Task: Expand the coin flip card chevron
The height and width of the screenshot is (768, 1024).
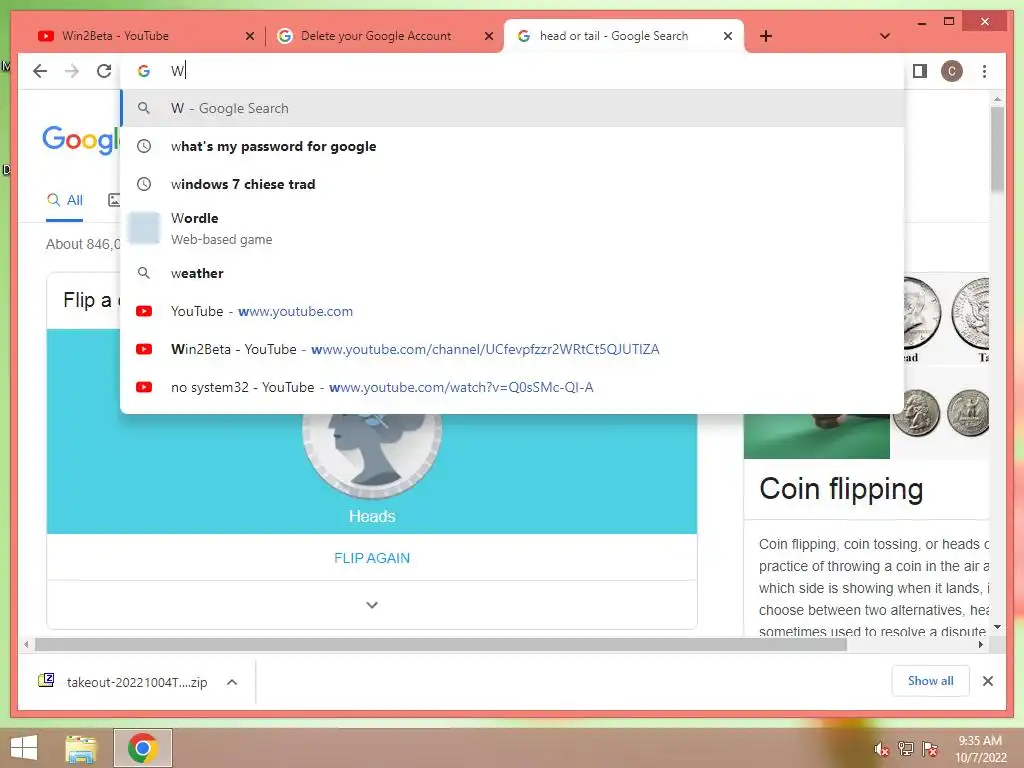Action: point(372,605)
